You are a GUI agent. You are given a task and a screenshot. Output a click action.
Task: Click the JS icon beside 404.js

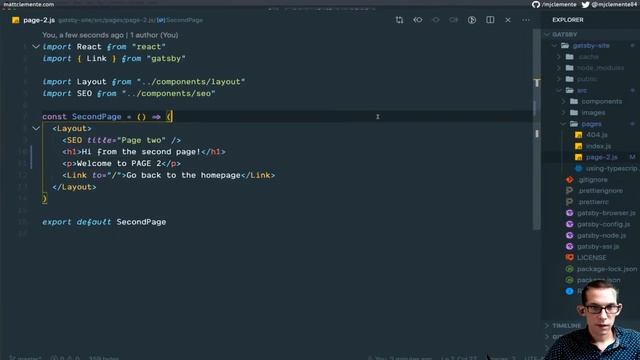point(578,135)
